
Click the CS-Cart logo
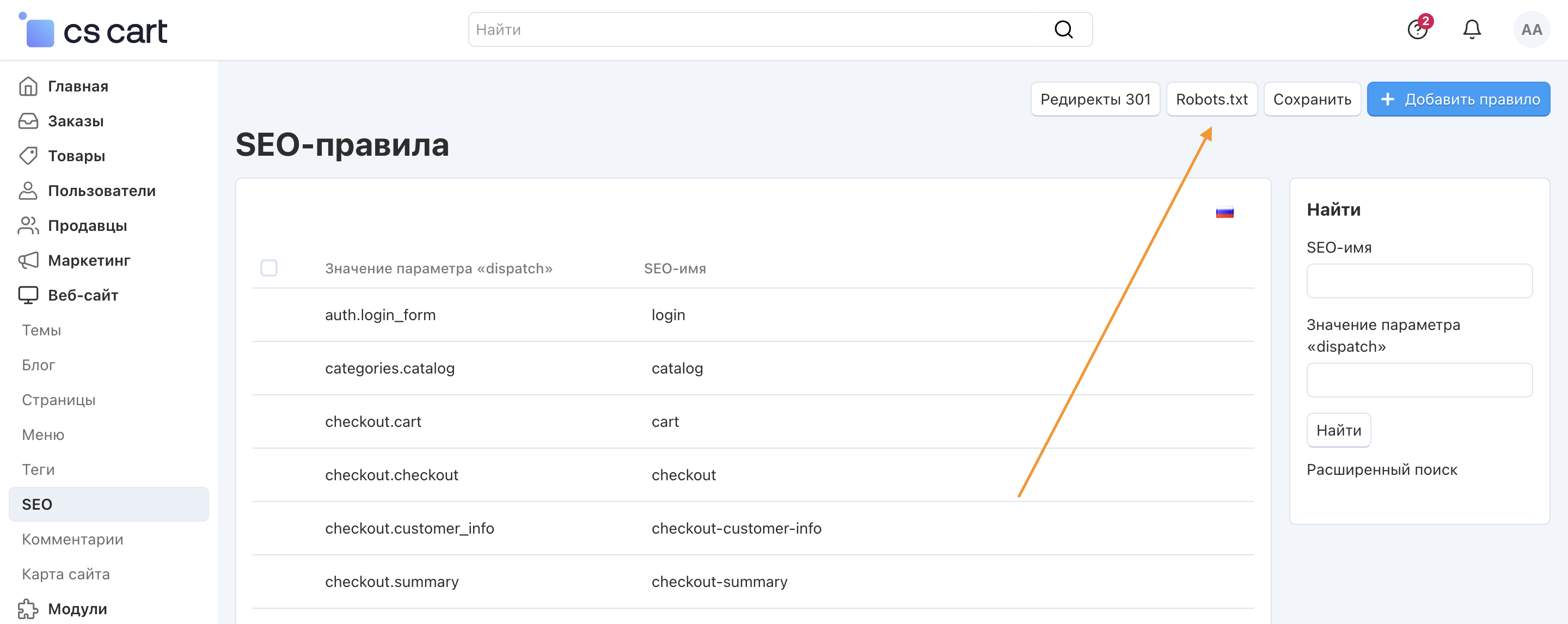click(94, 30)
